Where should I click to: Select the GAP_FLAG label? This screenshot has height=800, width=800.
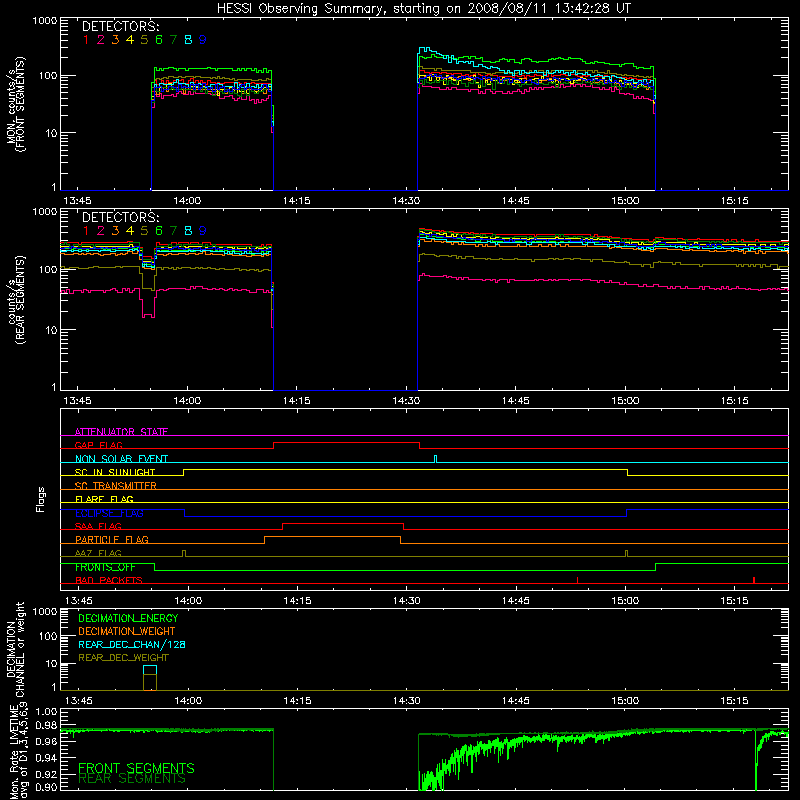[x=98, y=445]
